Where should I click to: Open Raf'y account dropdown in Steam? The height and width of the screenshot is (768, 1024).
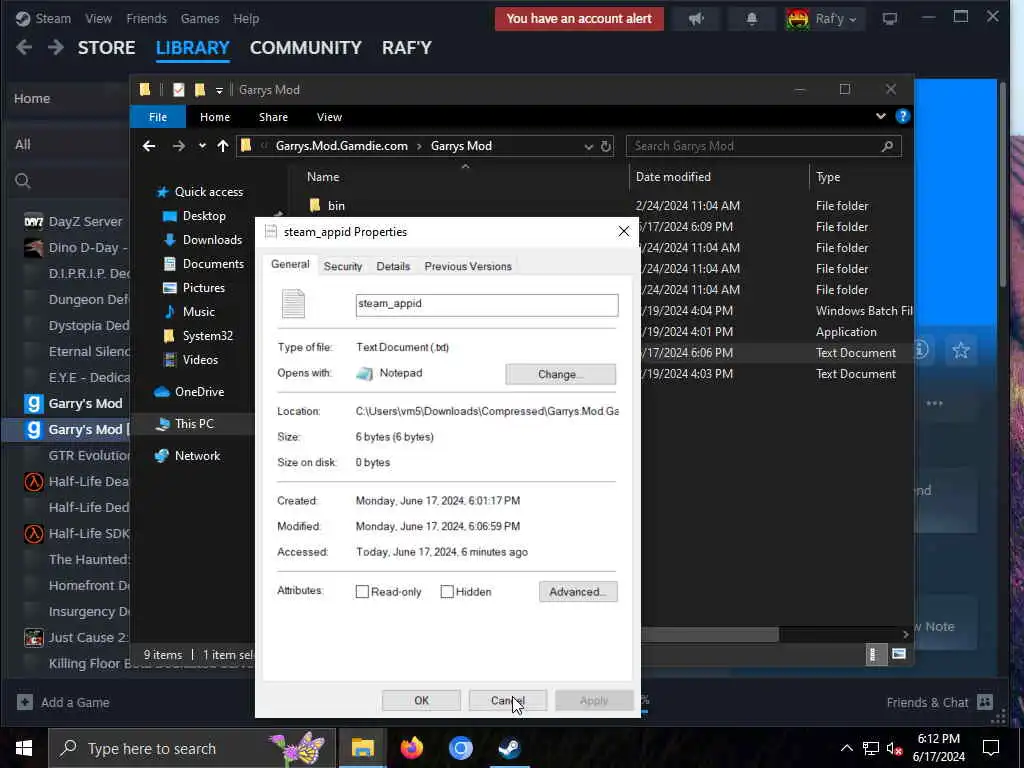[x=823, y=19]
